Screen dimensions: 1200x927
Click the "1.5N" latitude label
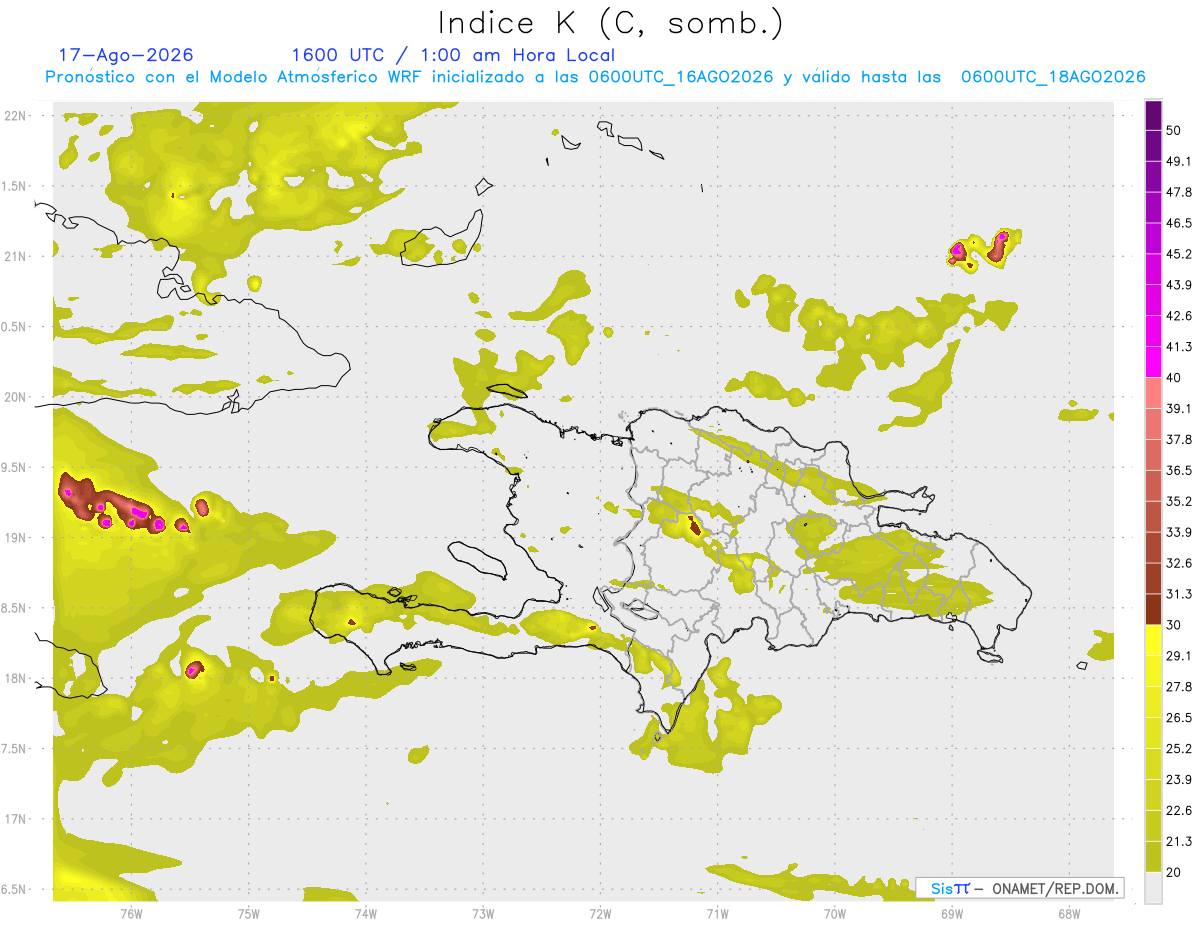coord(15,186)
